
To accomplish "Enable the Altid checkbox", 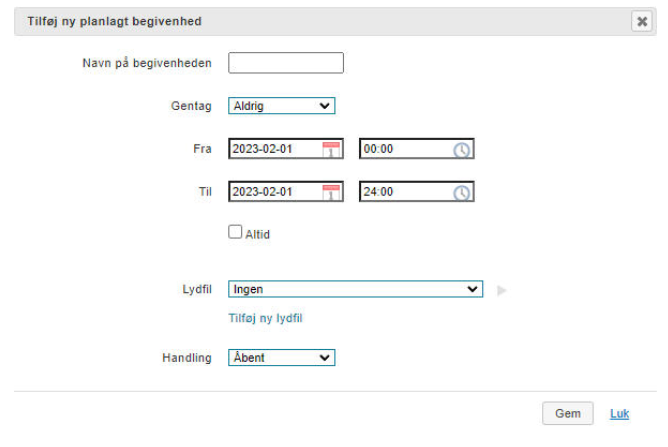I will [235, 232].
